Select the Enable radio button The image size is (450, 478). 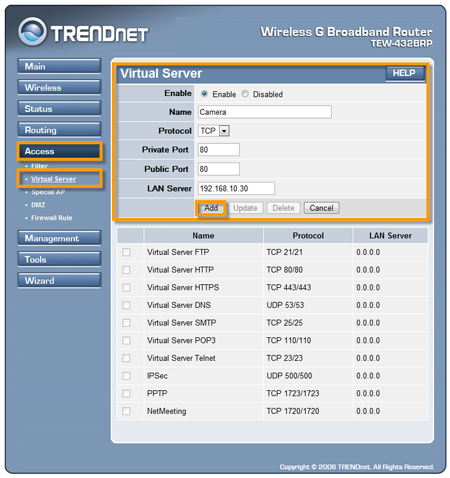204,94
